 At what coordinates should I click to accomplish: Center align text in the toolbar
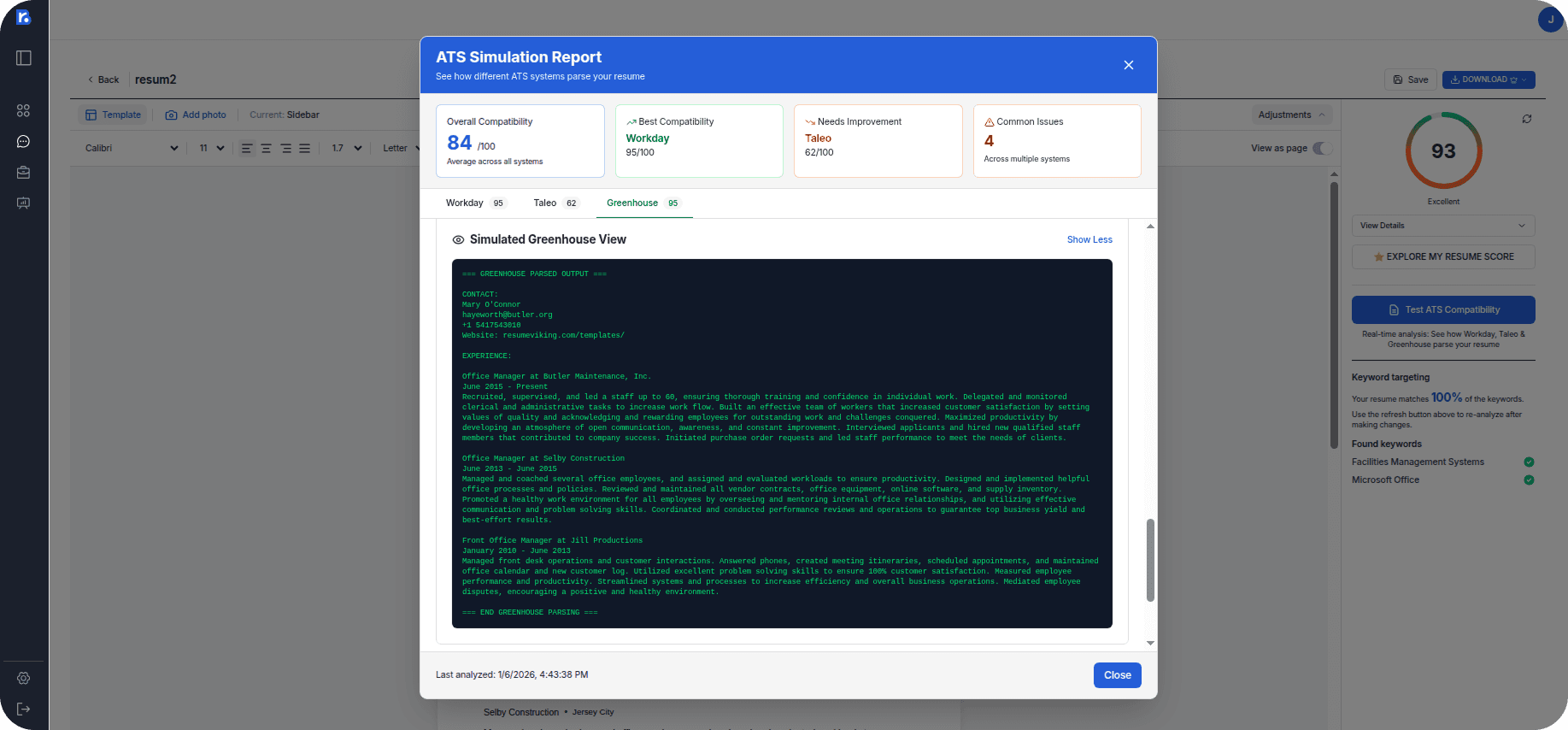tap(266, 148)
